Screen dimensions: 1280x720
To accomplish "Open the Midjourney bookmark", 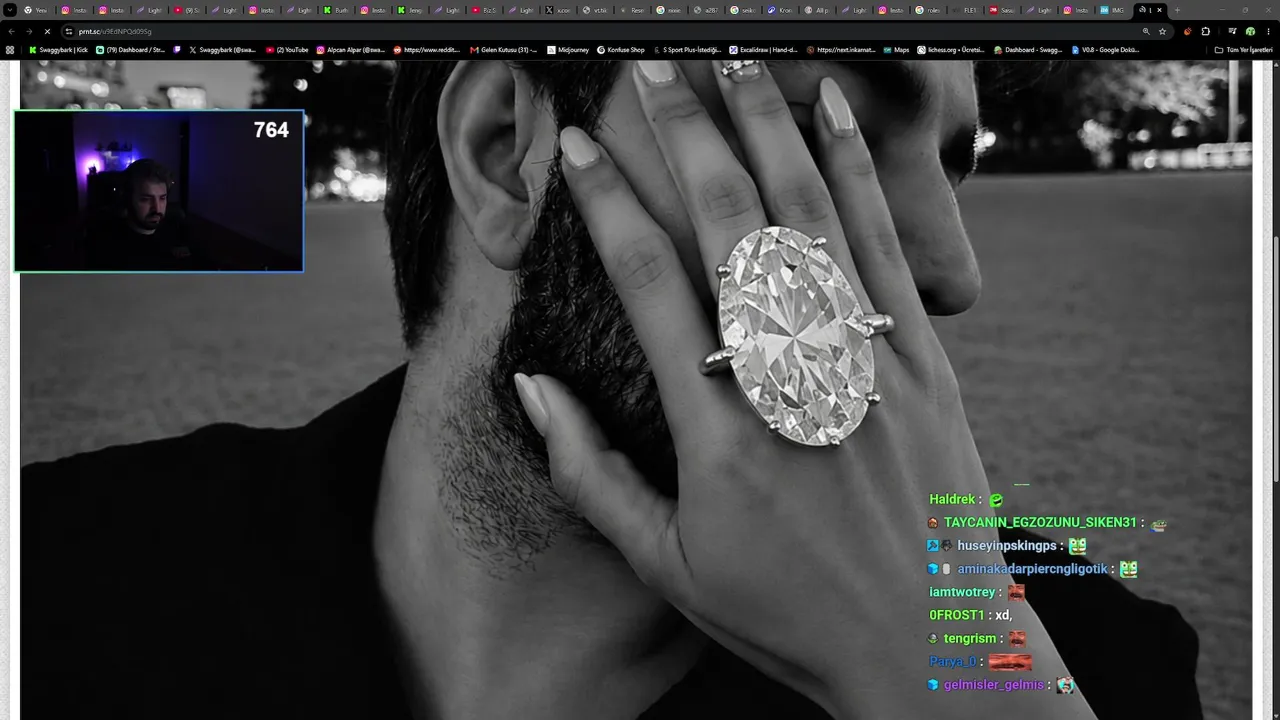I will (568, 49).
